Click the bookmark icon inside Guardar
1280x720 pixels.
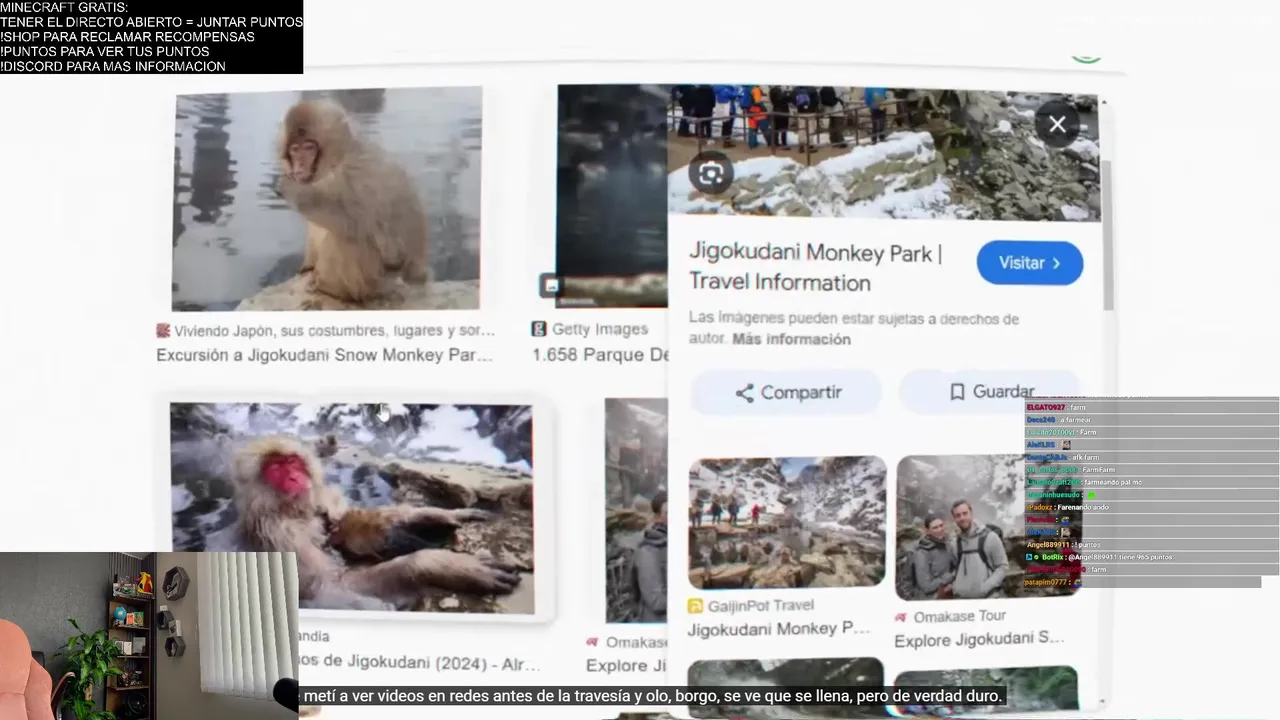point(957,392)
